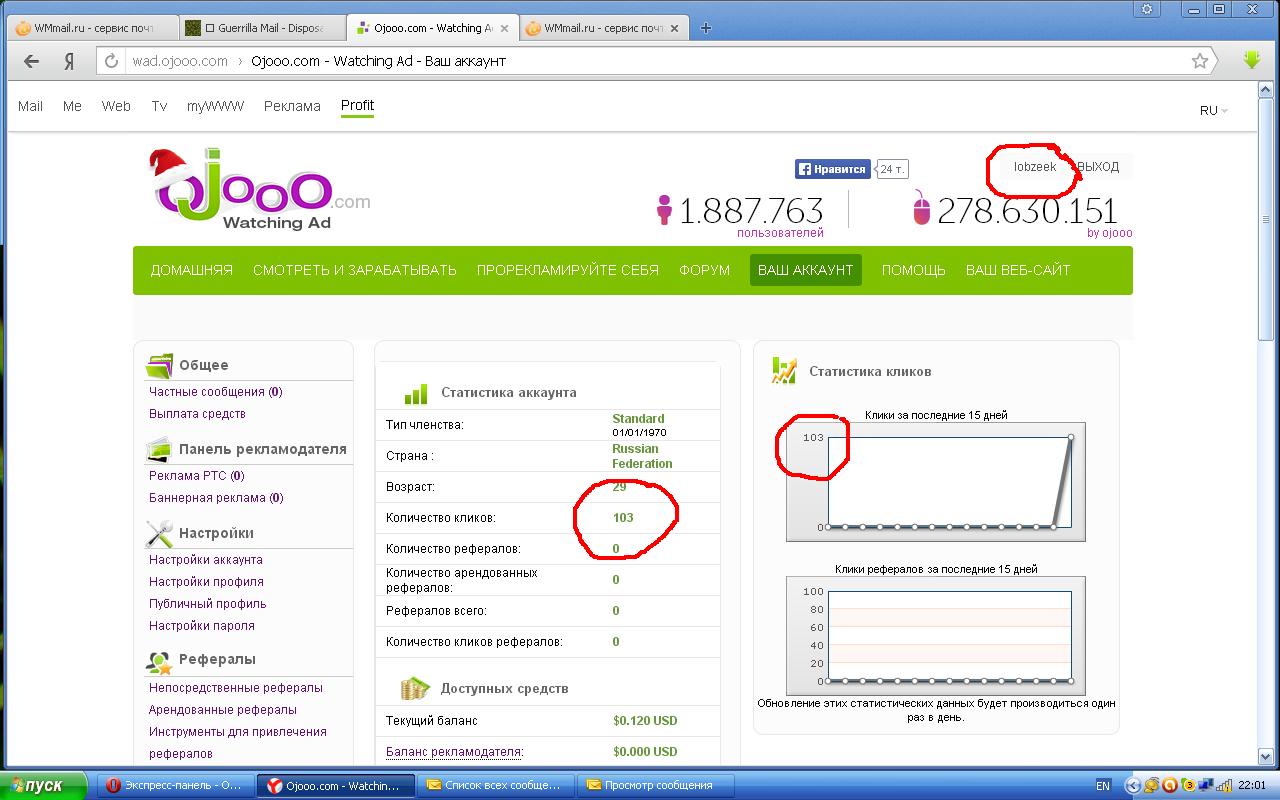
Task: Open Настройки аккаунта in the sidebar
Action: pos(206,560)
